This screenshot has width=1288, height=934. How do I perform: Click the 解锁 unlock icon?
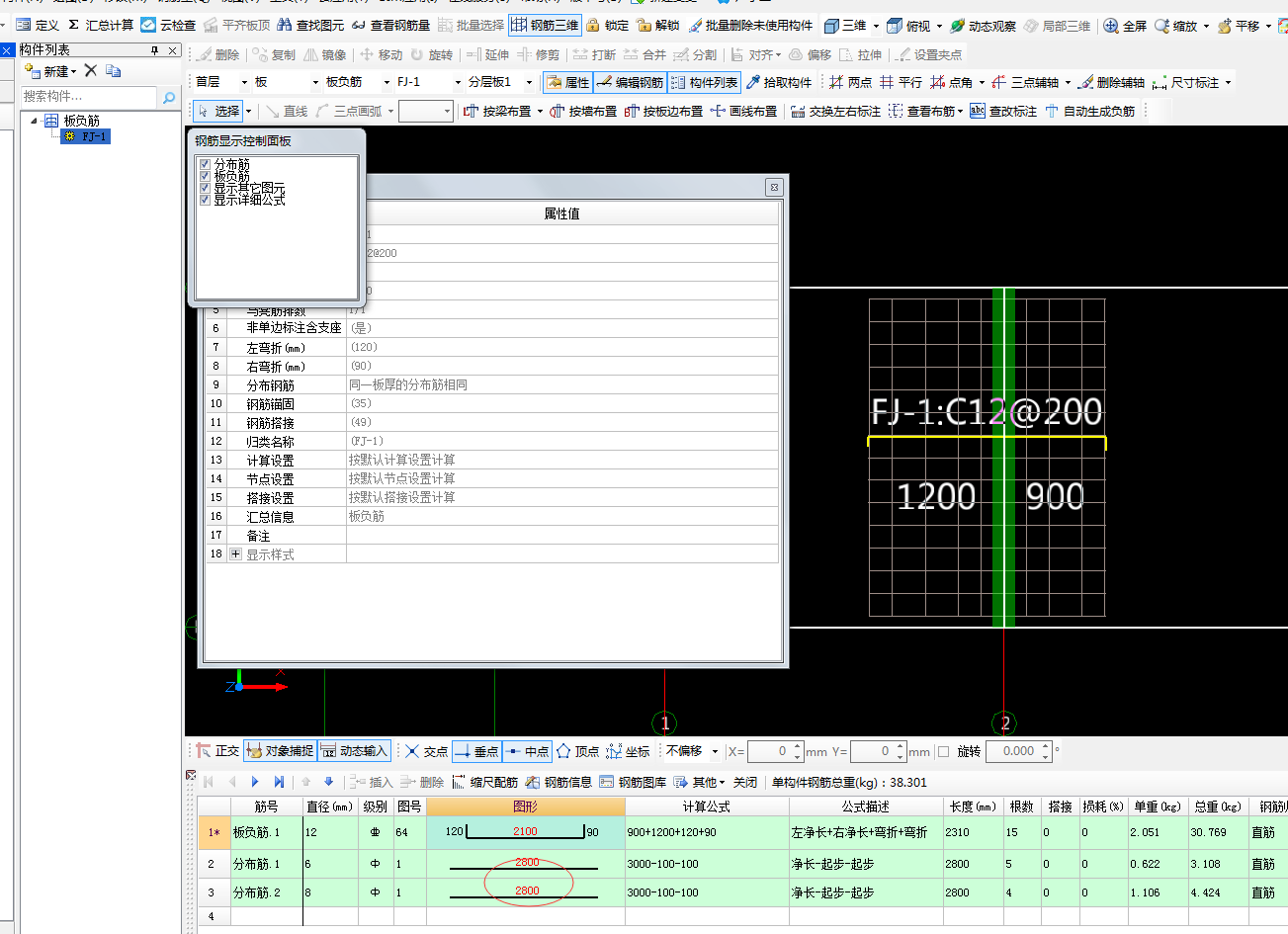[x=659, y=26]
